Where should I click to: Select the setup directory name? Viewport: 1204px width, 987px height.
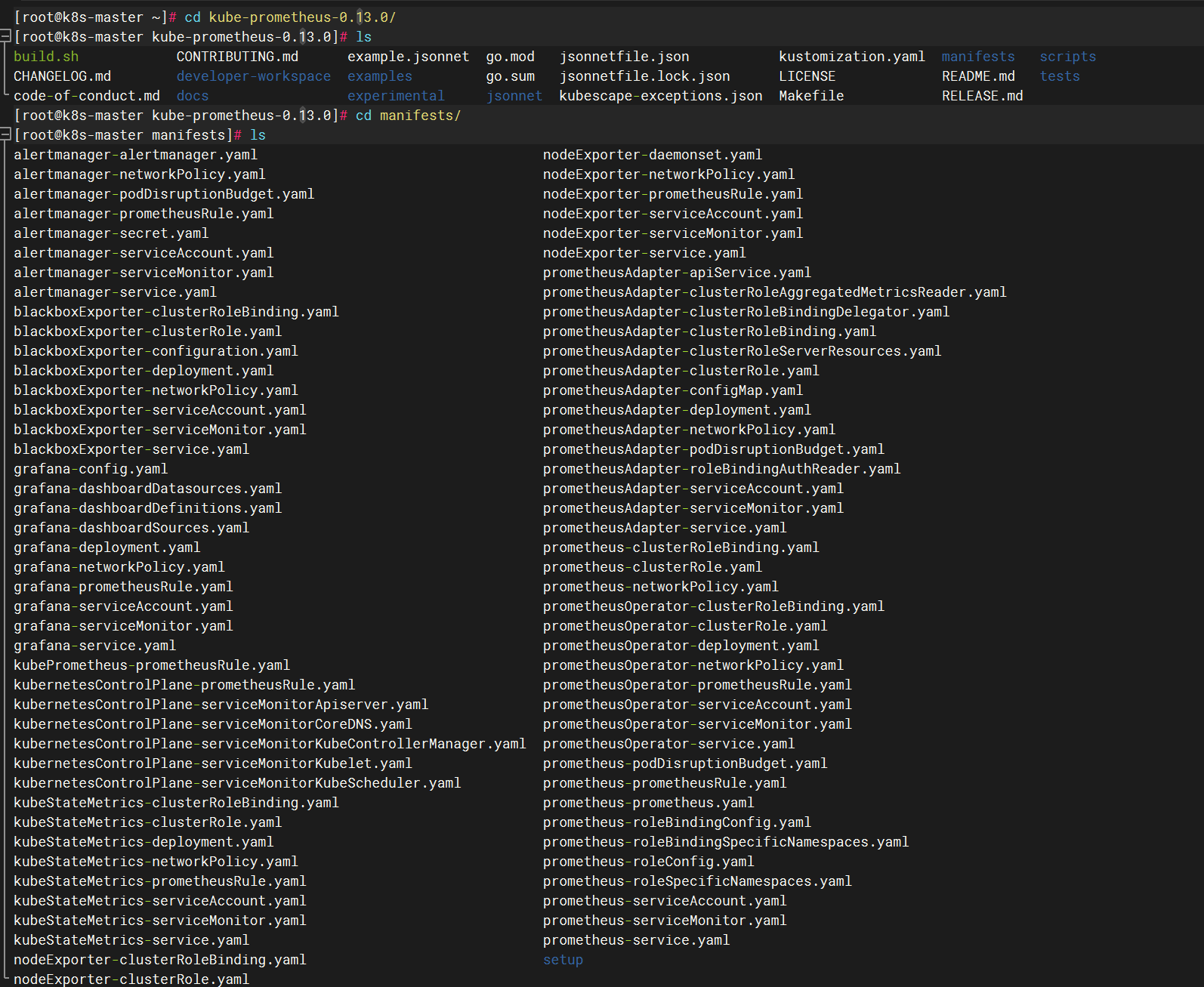click(x=563, y=960)
